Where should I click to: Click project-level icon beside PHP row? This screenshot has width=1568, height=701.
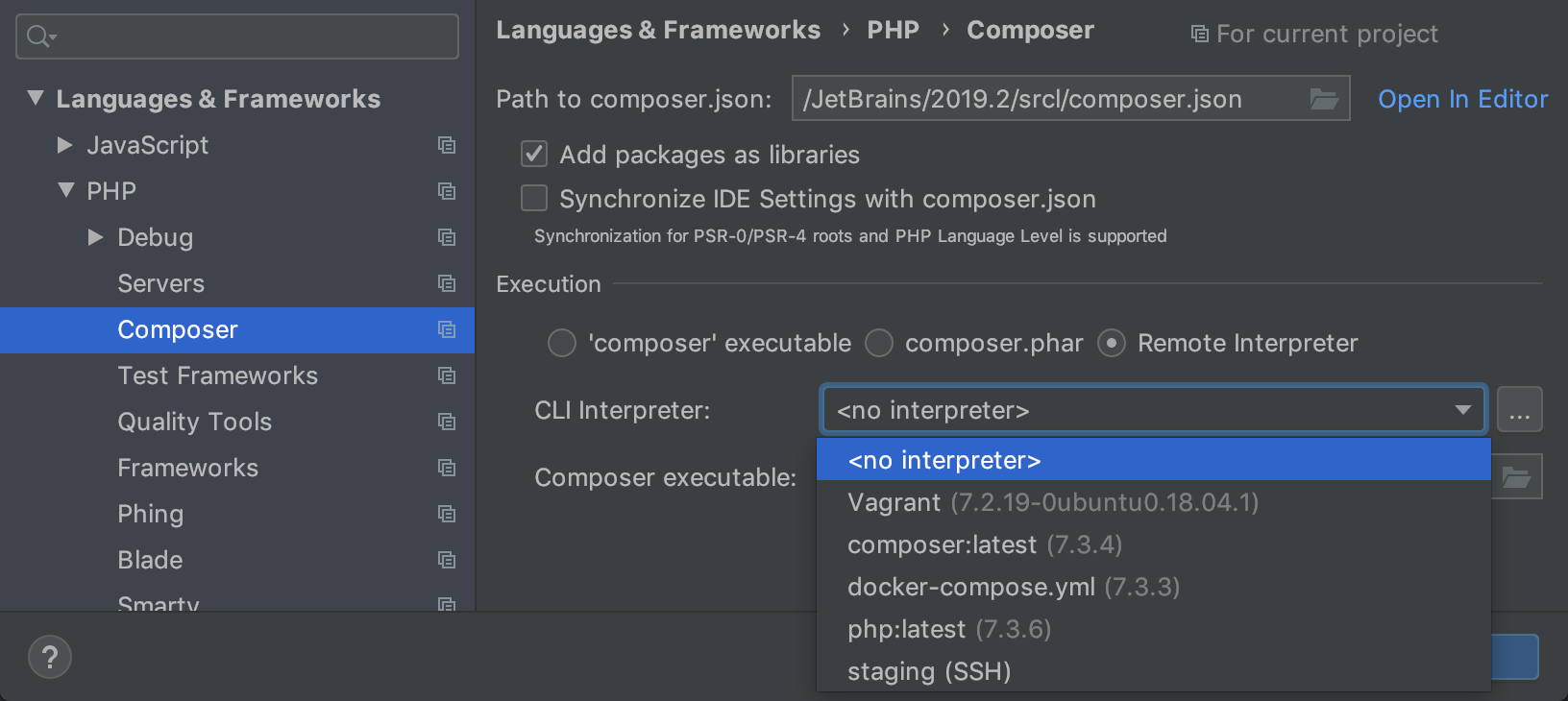(x=447, y=191)
